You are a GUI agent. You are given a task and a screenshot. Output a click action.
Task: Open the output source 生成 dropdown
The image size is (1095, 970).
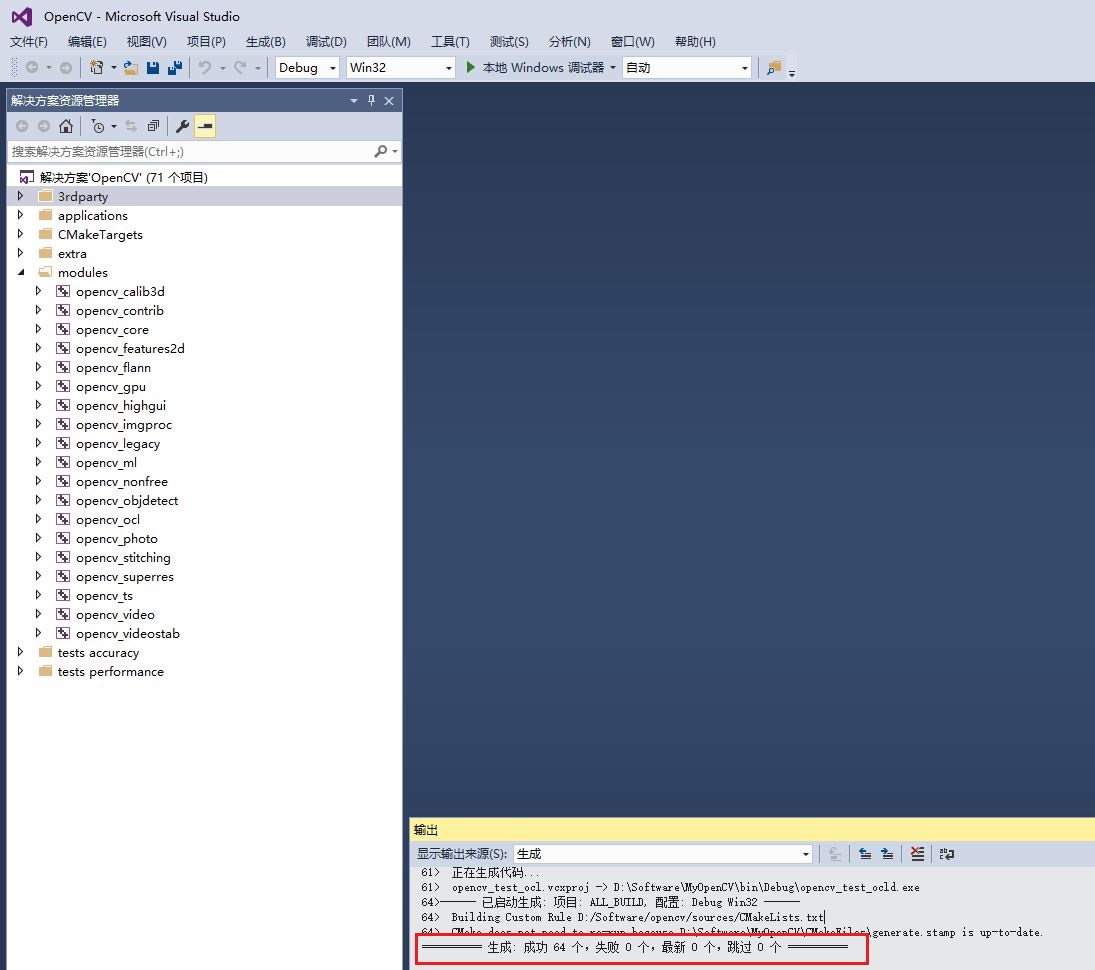[x=663, y=853]
